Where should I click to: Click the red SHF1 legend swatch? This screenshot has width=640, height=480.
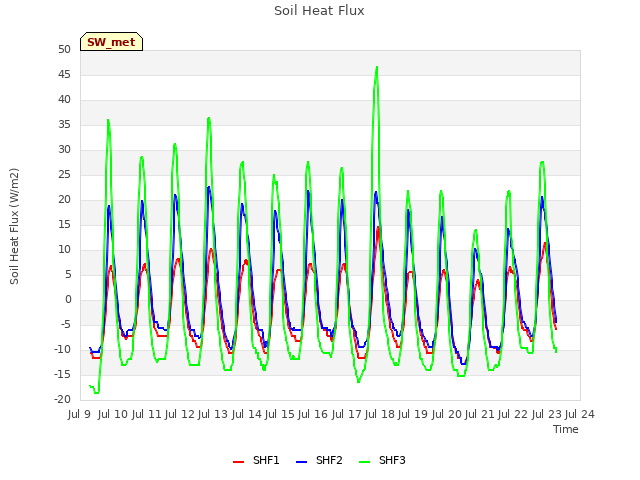238,461
